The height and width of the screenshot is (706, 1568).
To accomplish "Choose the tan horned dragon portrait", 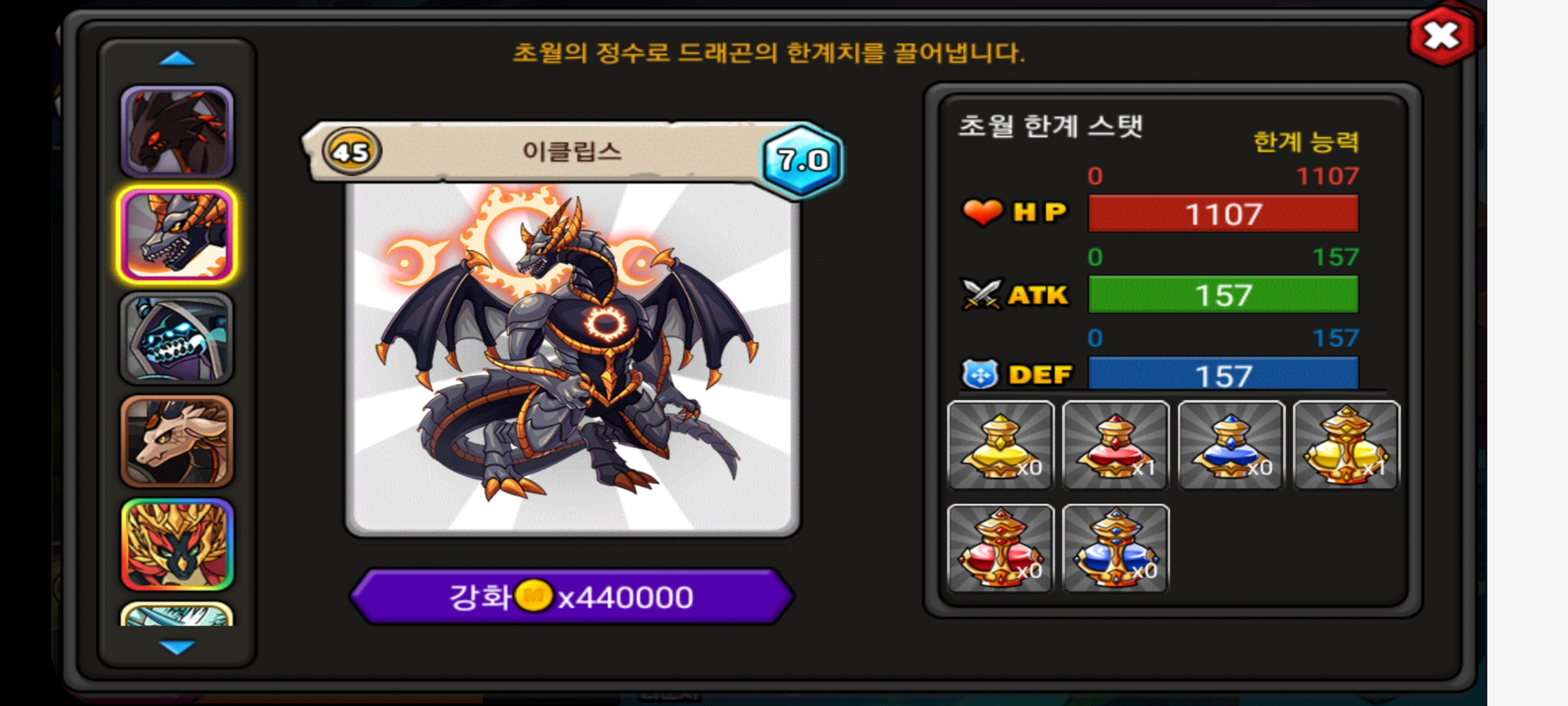I will pos(177,441).
